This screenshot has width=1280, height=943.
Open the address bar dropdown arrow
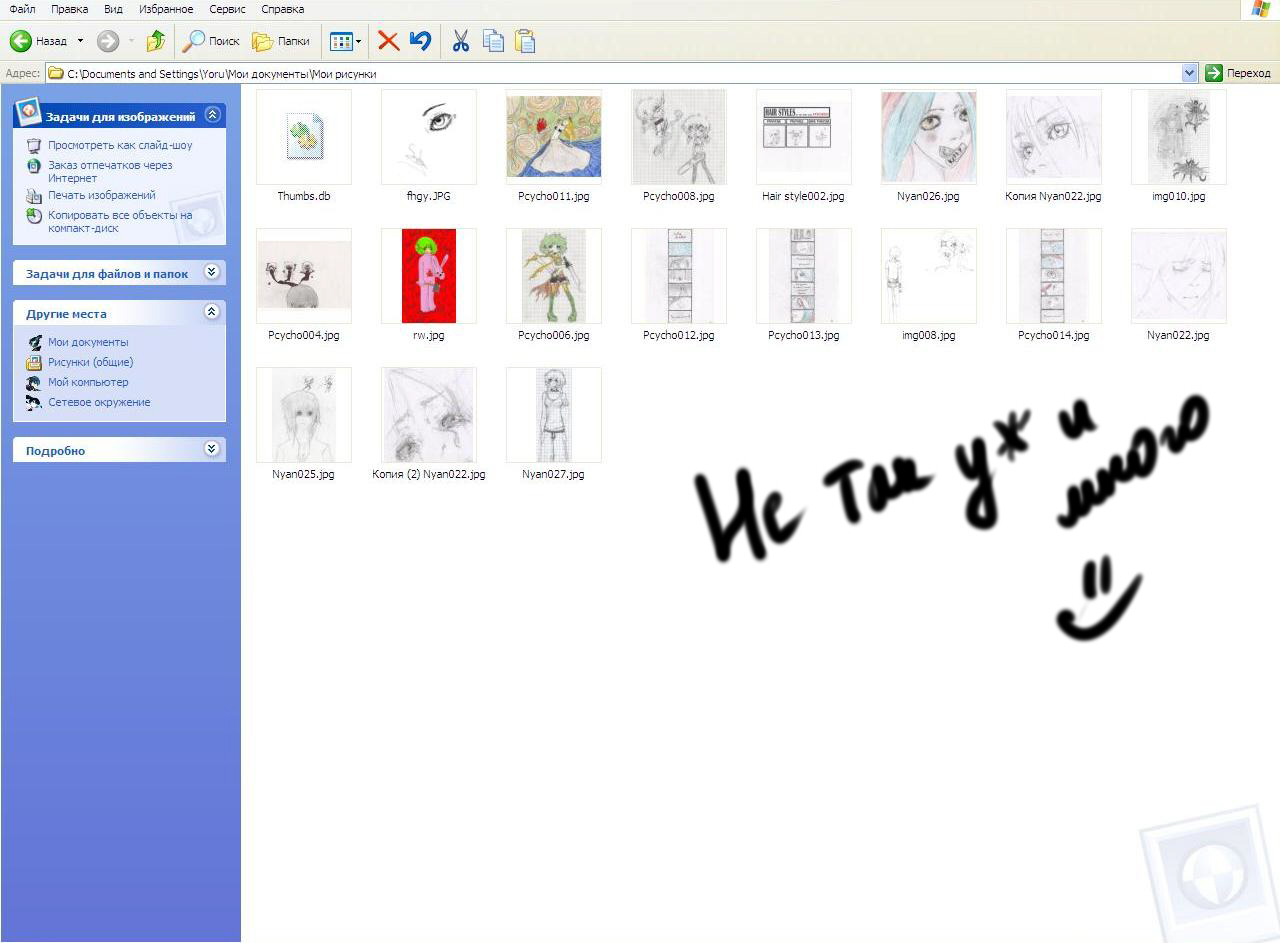coord(1189,73)
